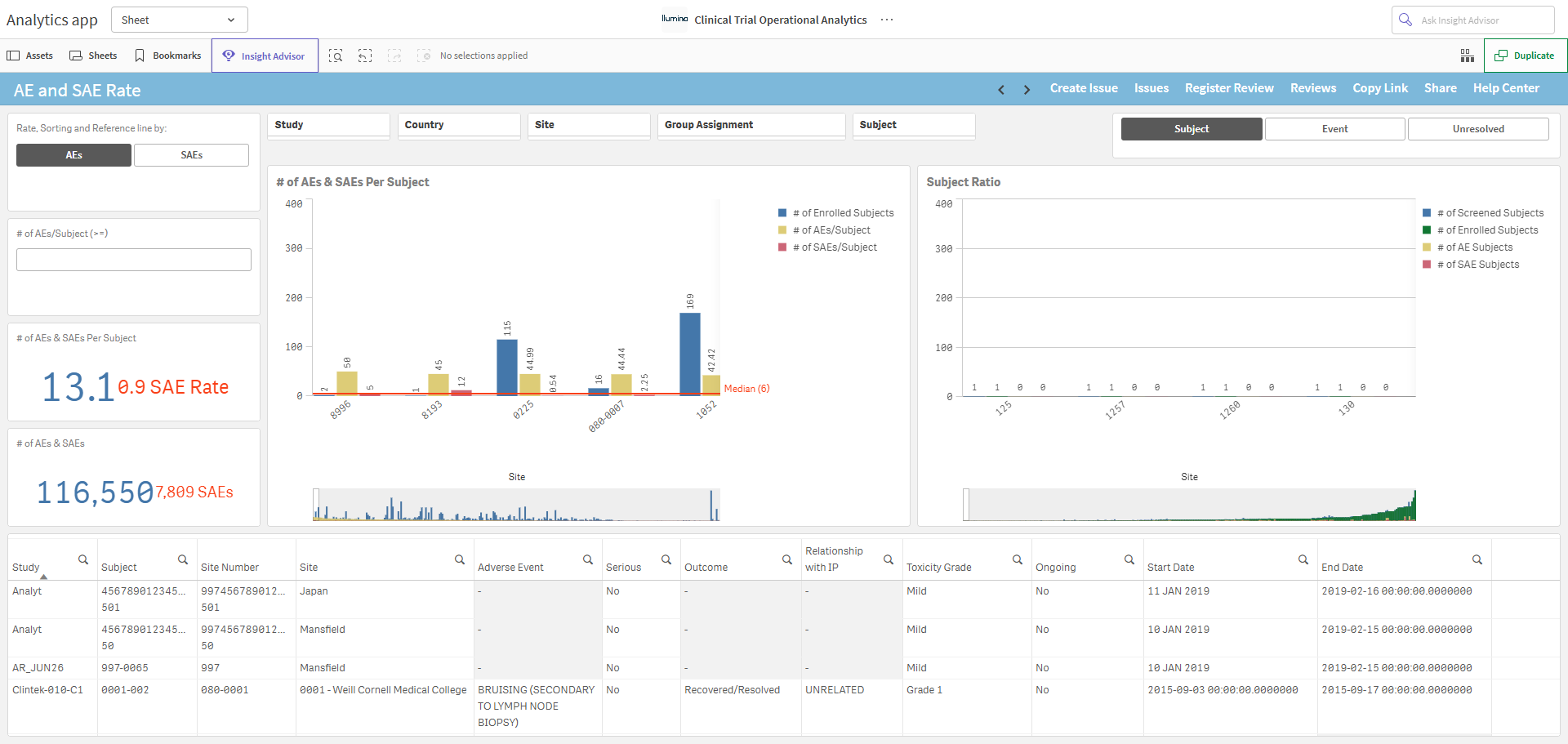The width and height of the screenshot is (1568, 744).
Task: Click the # of AEs/Subject legend swatch
Action: click(783, 230)
